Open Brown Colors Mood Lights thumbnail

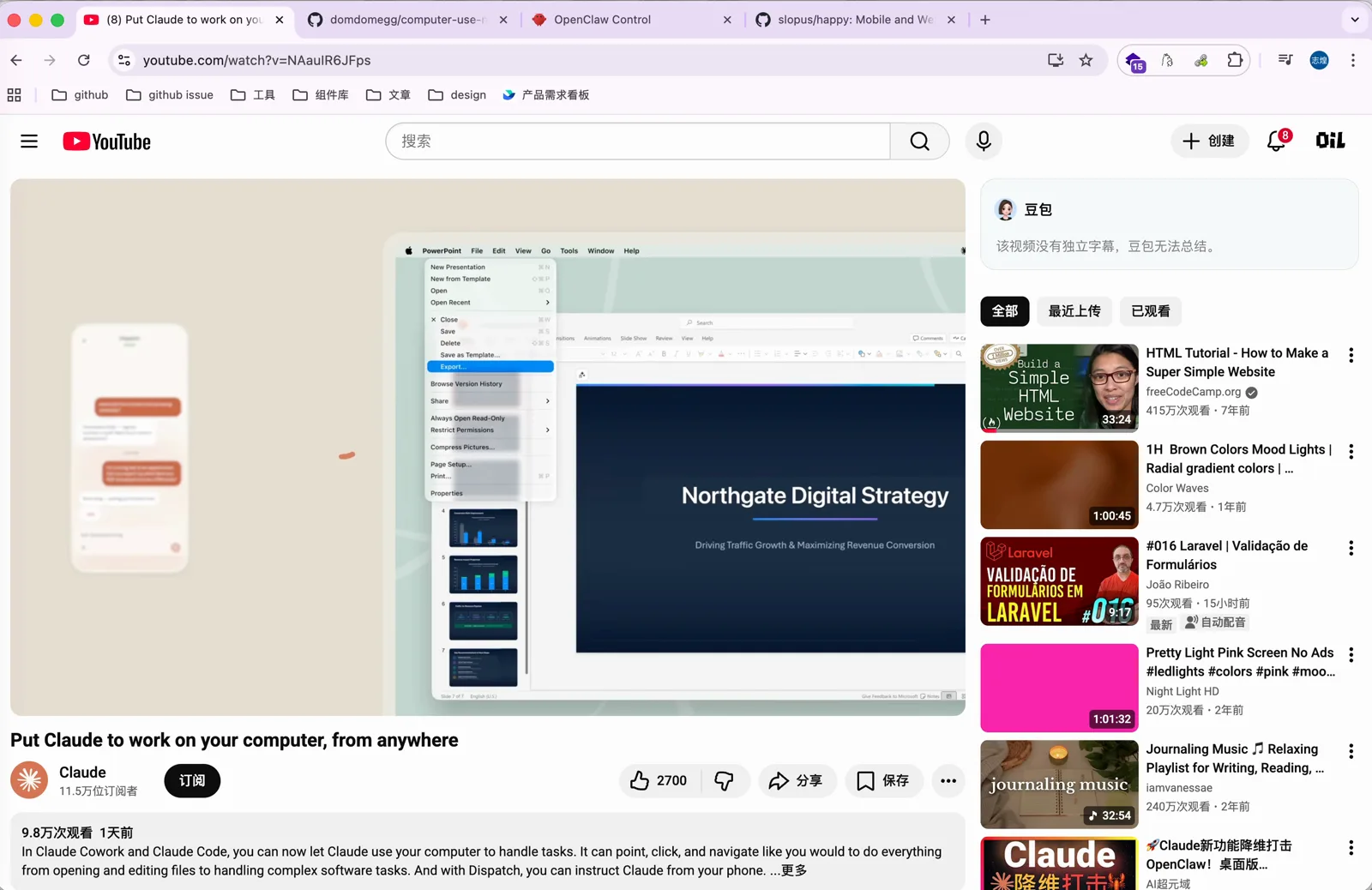coord(1059,484)
